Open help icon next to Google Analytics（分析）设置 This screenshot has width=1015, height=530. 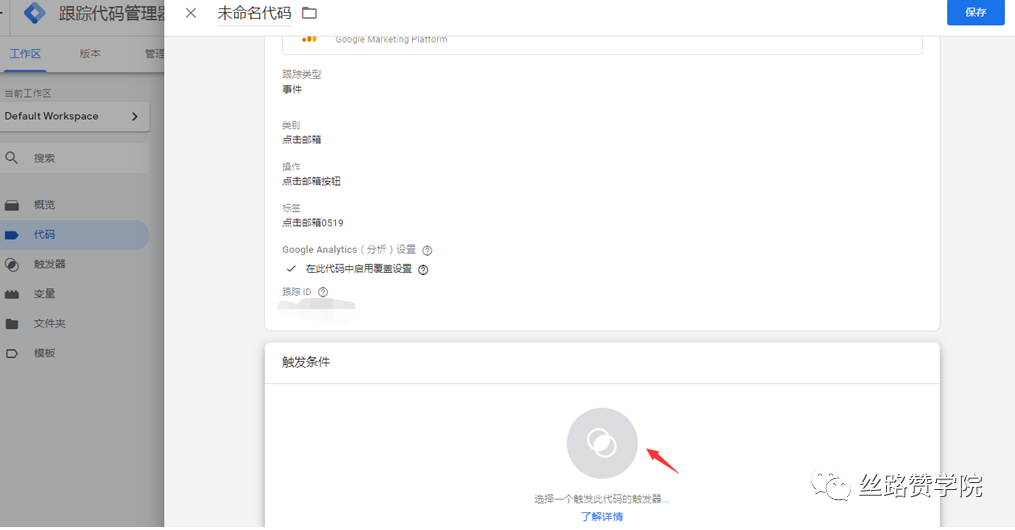click(x=427, y=250)
